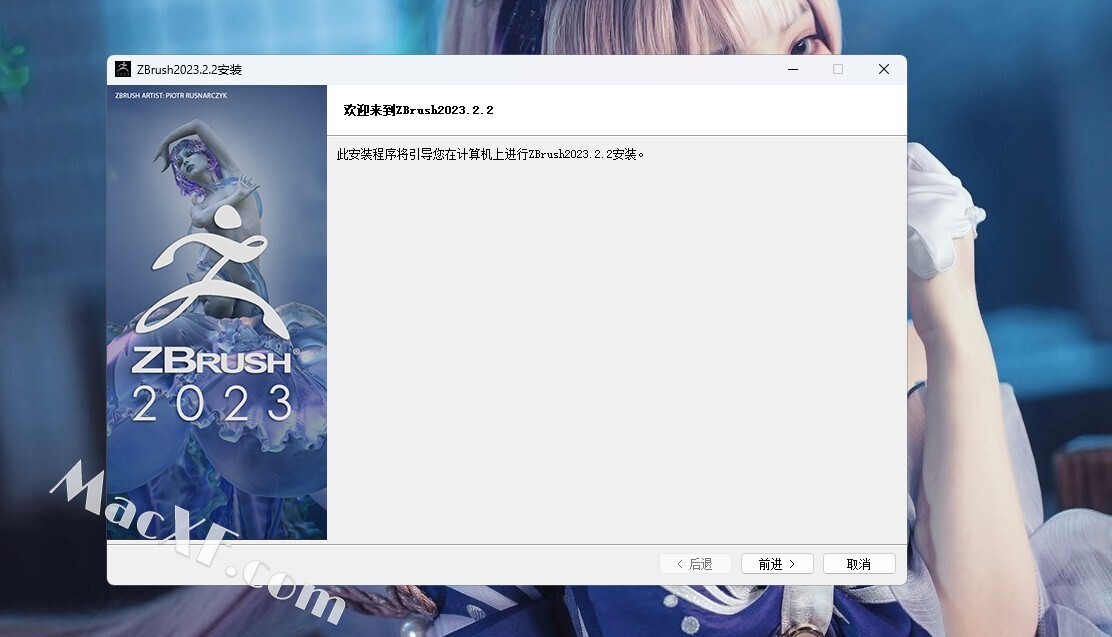This screenshot has height=637, width=1112.
Task: Click the window title ZBrush2023.2.2安装
Action: [189, 70]
